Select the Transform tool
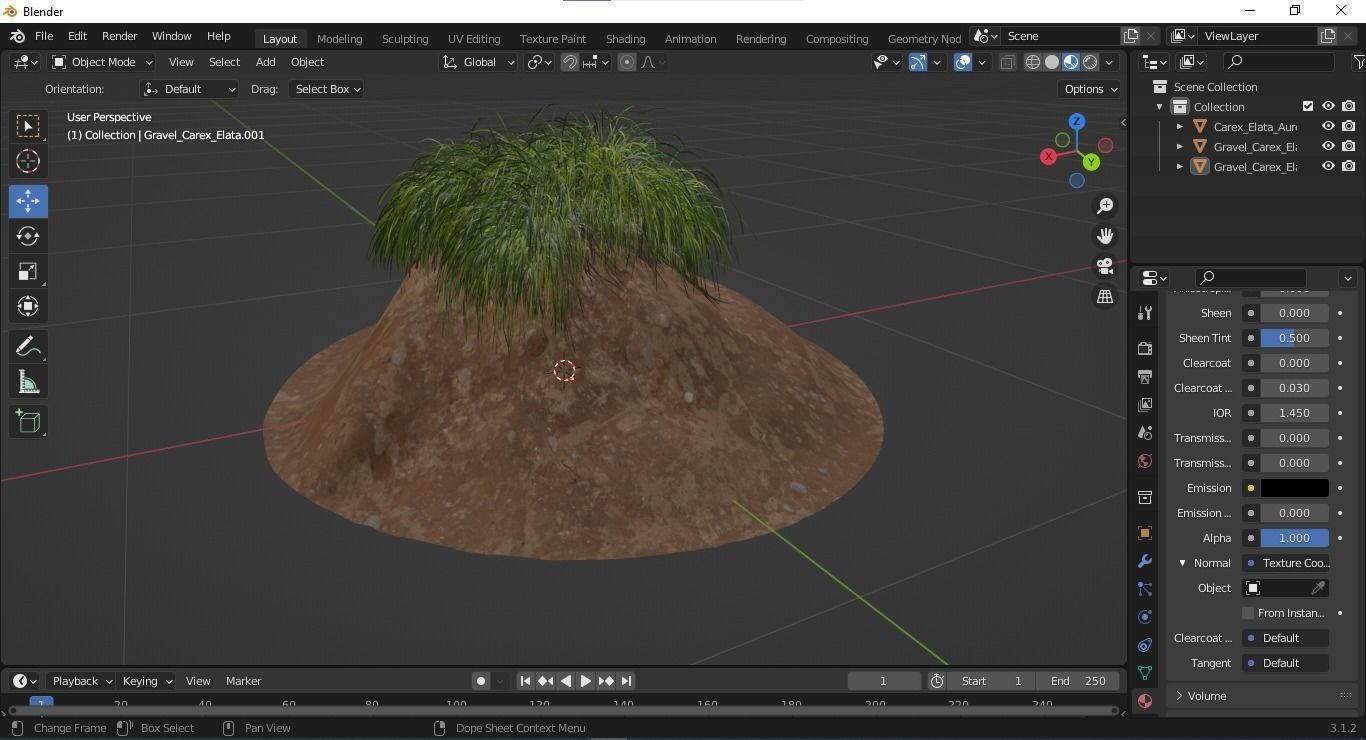1366x740 pixels. (28, 306)
